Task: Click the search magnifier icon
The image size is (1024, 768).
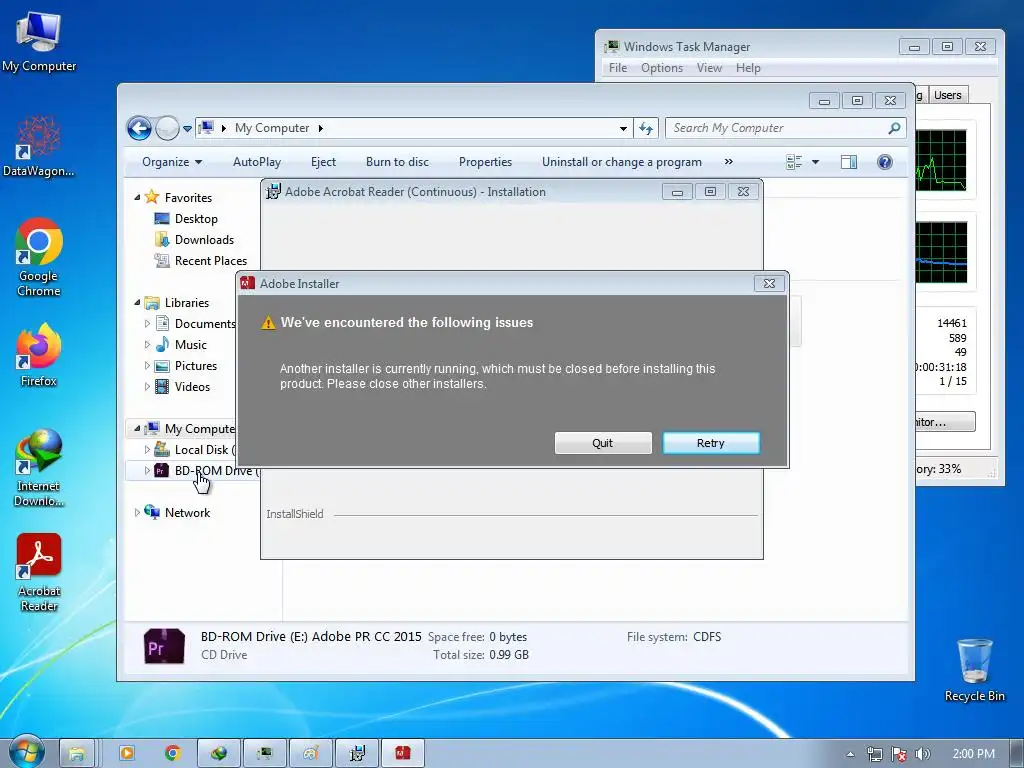Action: pyautogui.click(x=894, y=128)
